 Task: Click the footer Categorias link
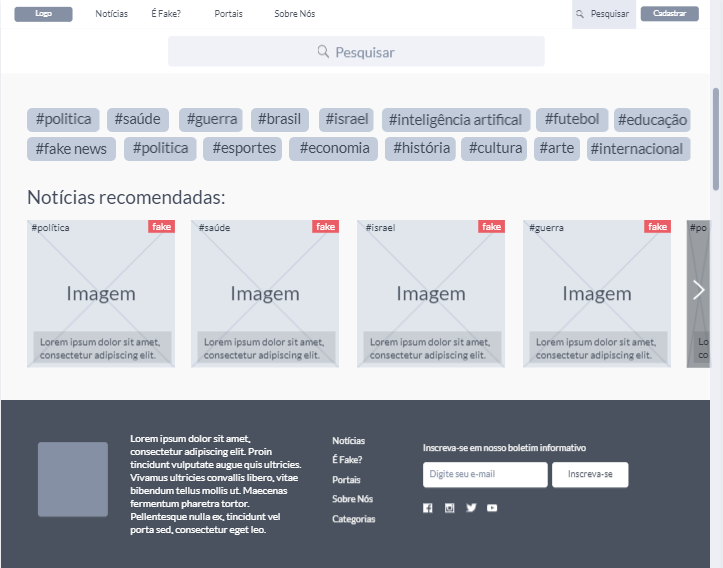354,519
